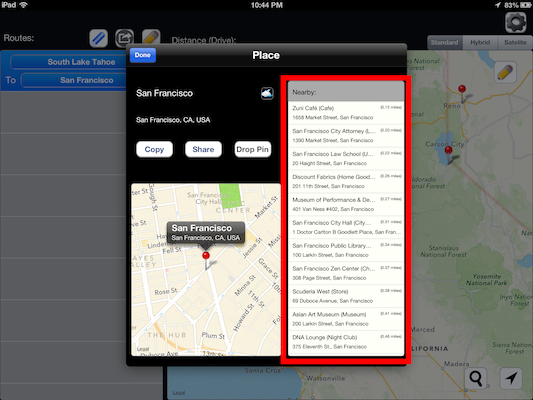Select Zuni Café nearby entry

pyautogui.click(x=346, y=112)
